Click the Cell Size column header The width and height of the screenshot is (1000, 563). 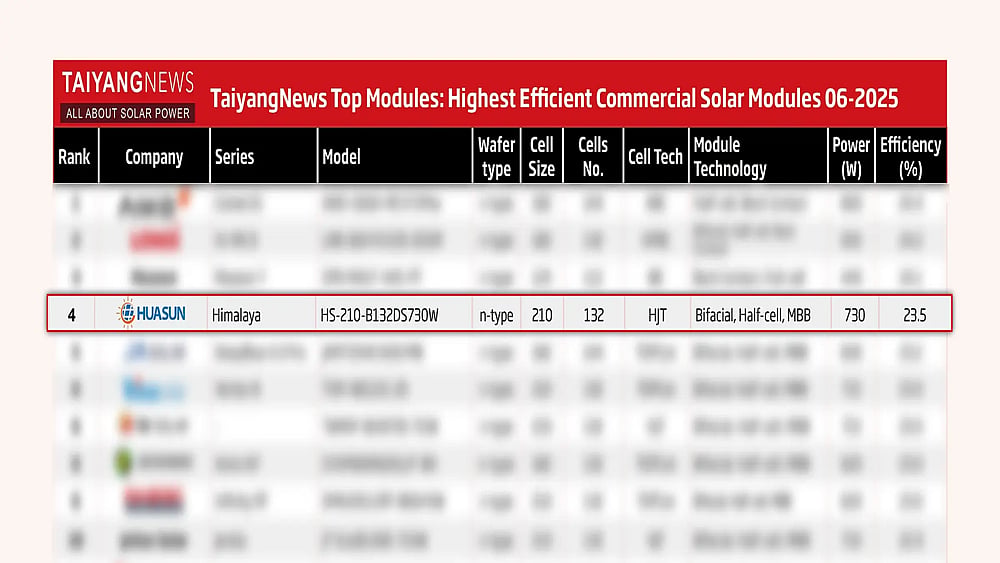(541, 157)
